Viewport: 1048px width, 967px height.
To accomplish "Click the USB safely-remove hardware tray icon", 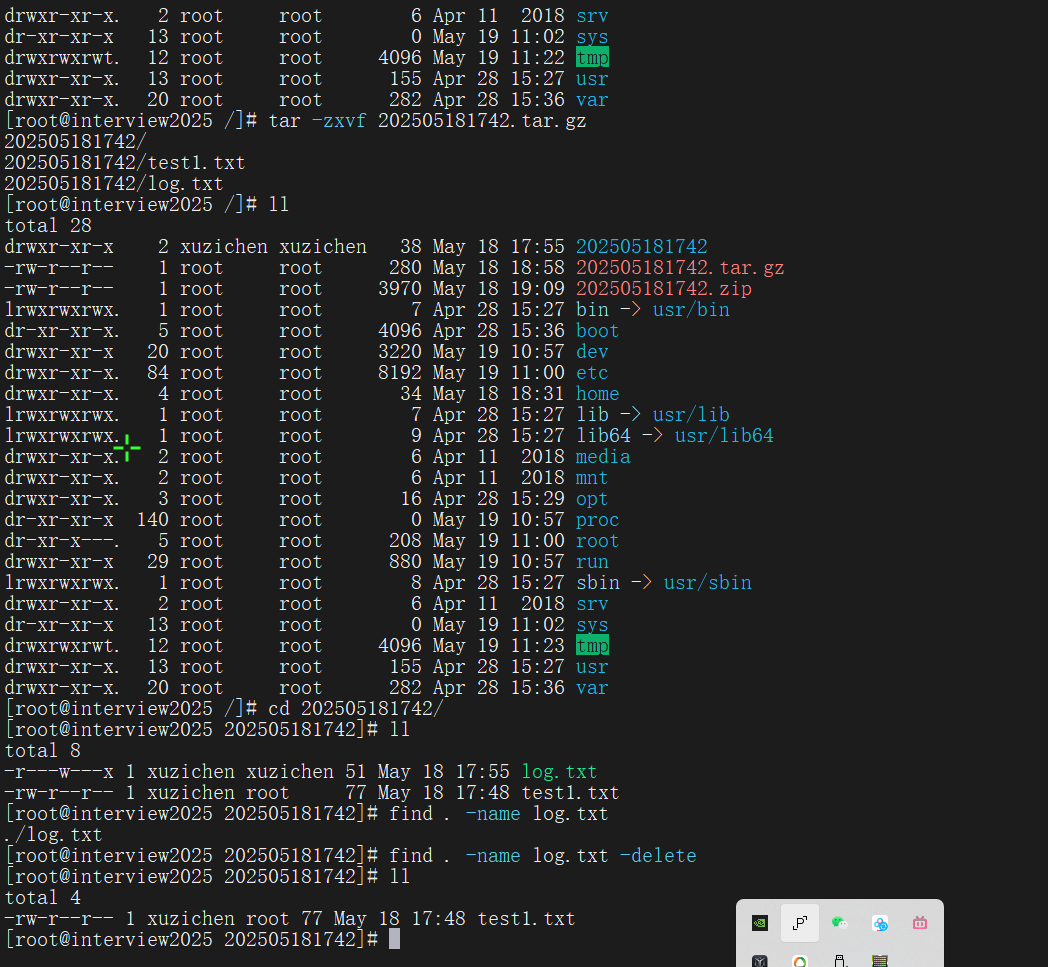I will click(x=839, y=961).
